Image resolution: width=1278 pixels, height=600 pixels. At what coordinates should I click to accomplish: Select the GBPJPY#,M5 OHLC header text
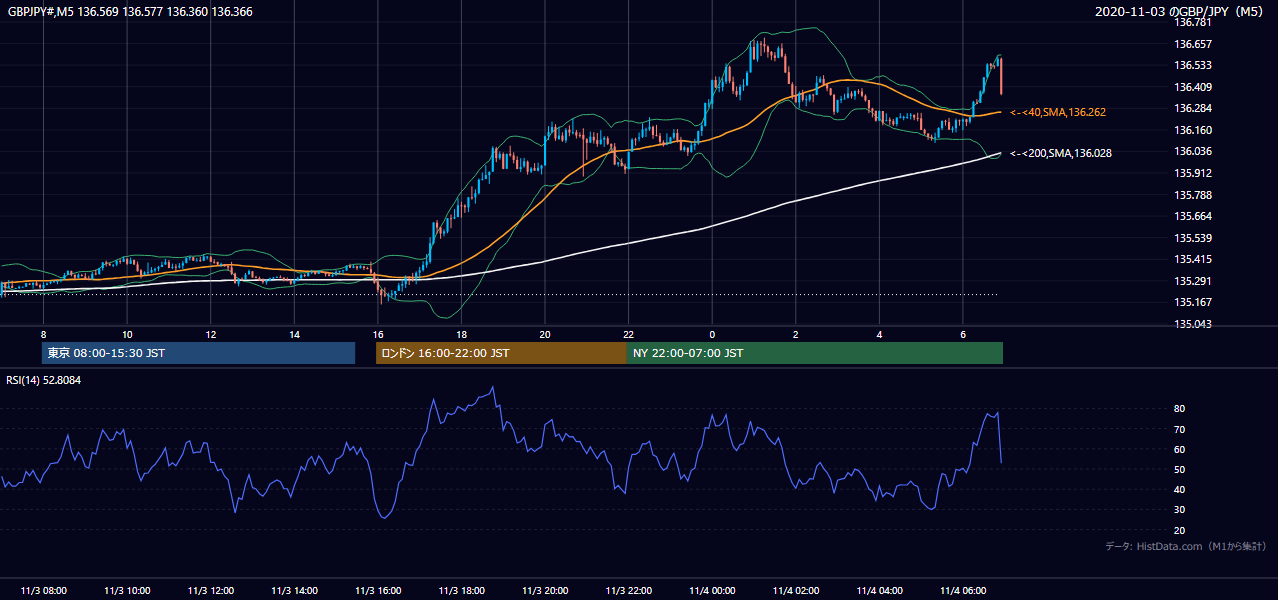[130, 10]
